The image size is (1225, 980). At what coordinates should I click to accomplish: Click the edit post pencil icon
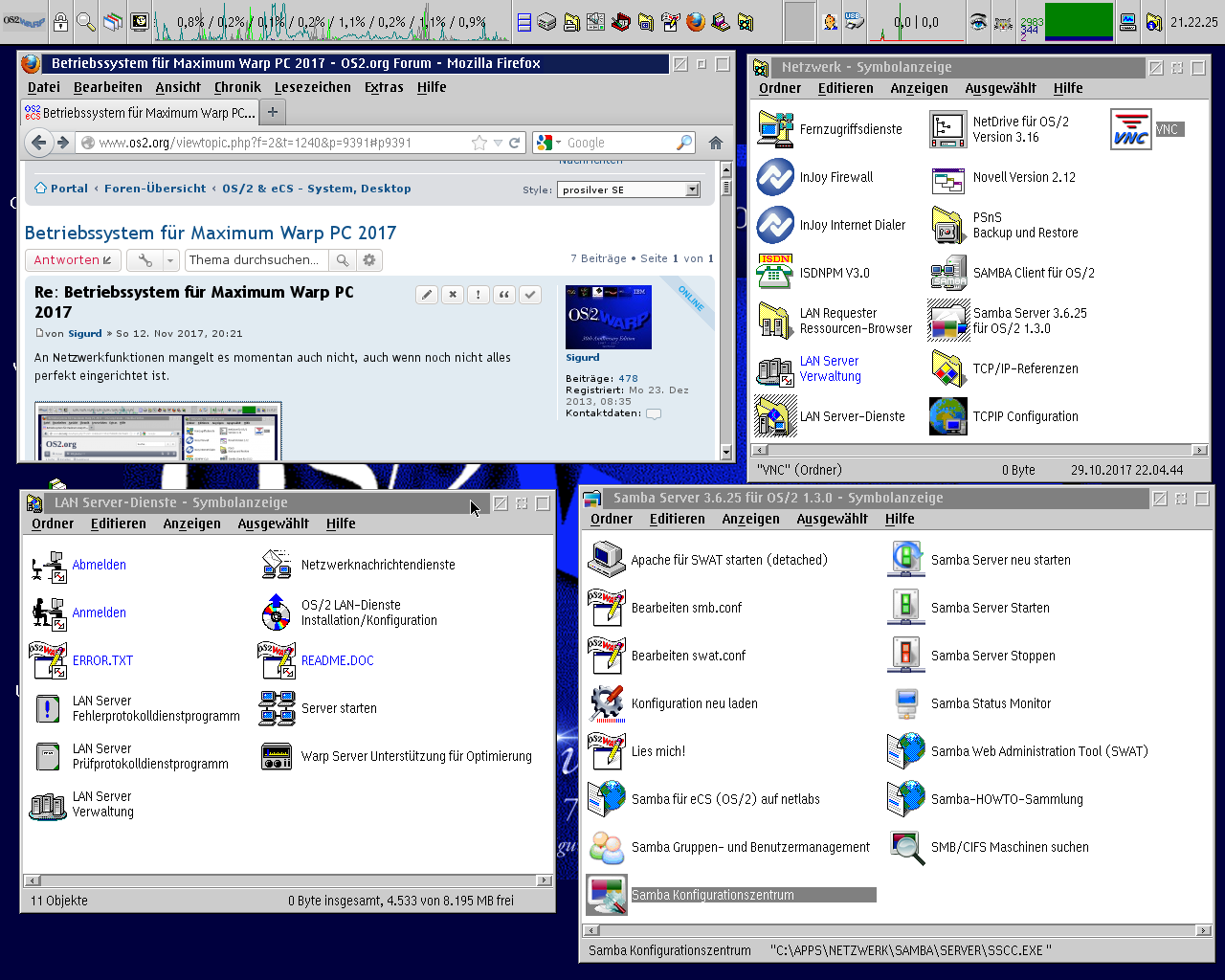427,295
